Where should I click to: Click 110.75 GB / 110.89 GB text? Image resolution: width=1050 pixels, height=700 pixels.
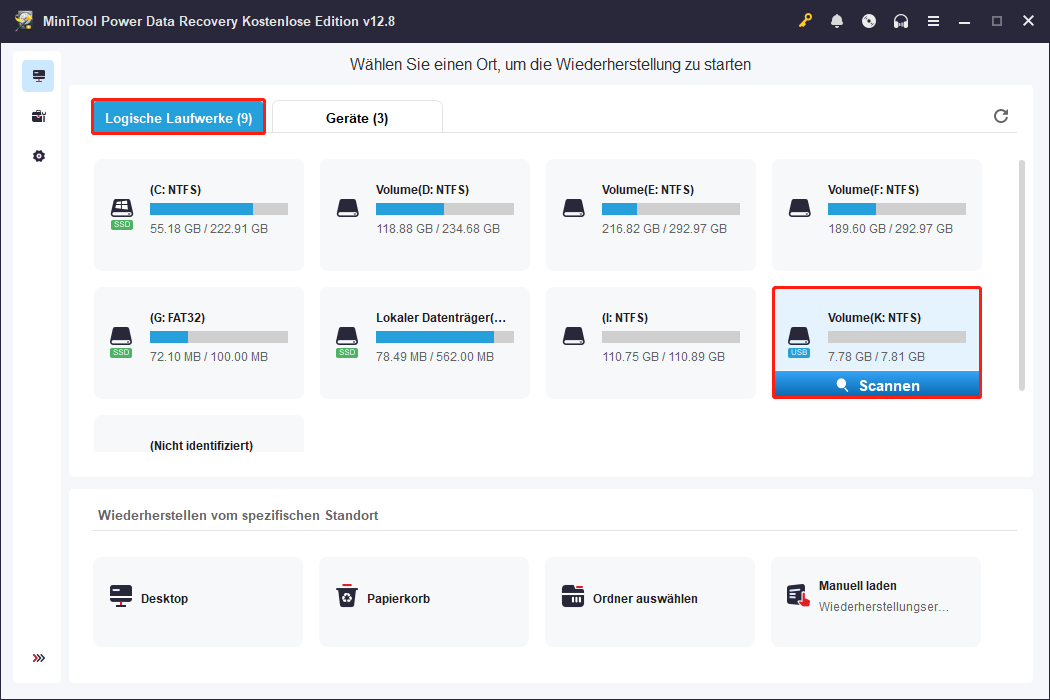[663, 357]
